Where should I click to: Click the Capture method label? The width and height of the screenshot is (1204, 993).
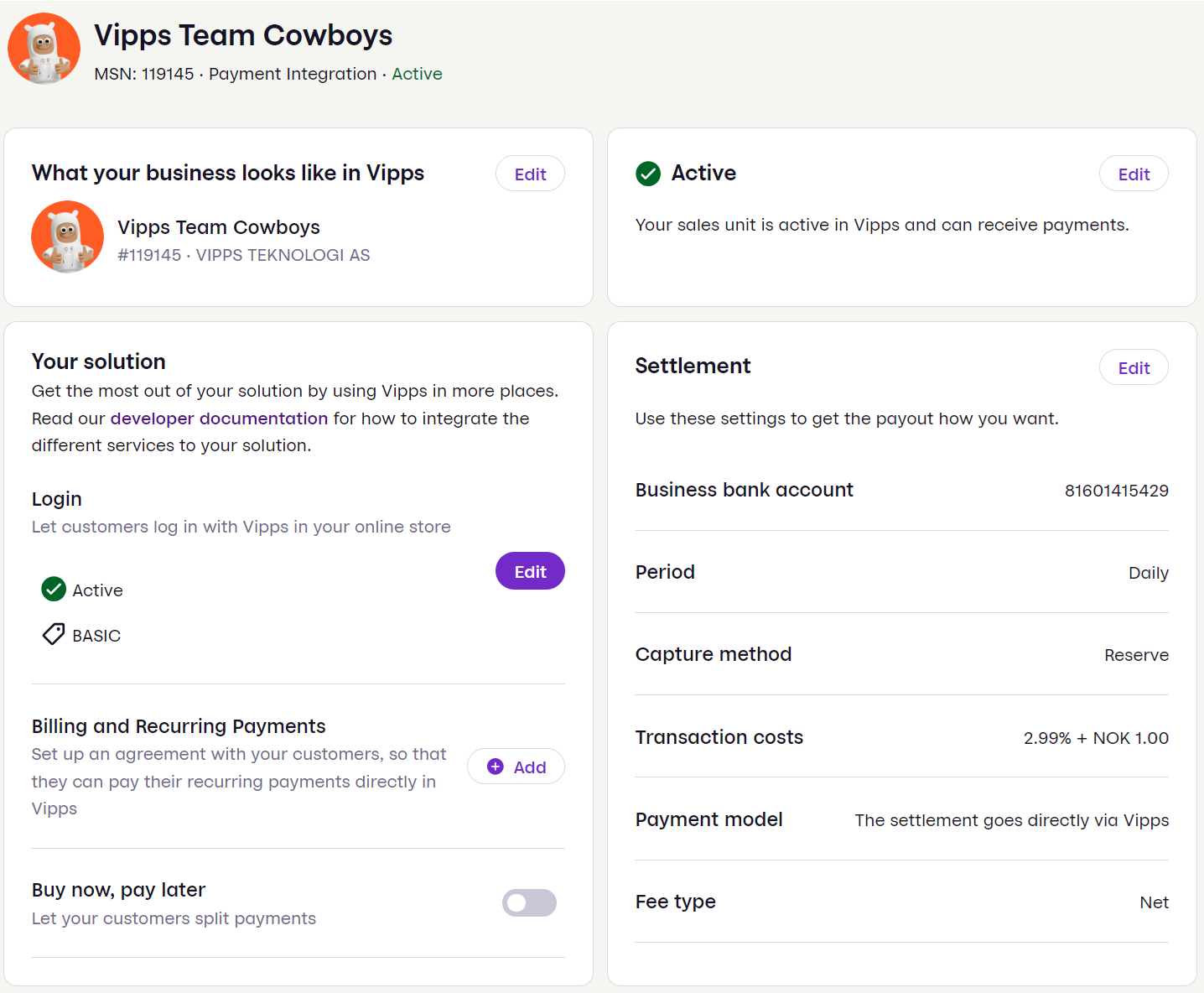tap(713, 654)
